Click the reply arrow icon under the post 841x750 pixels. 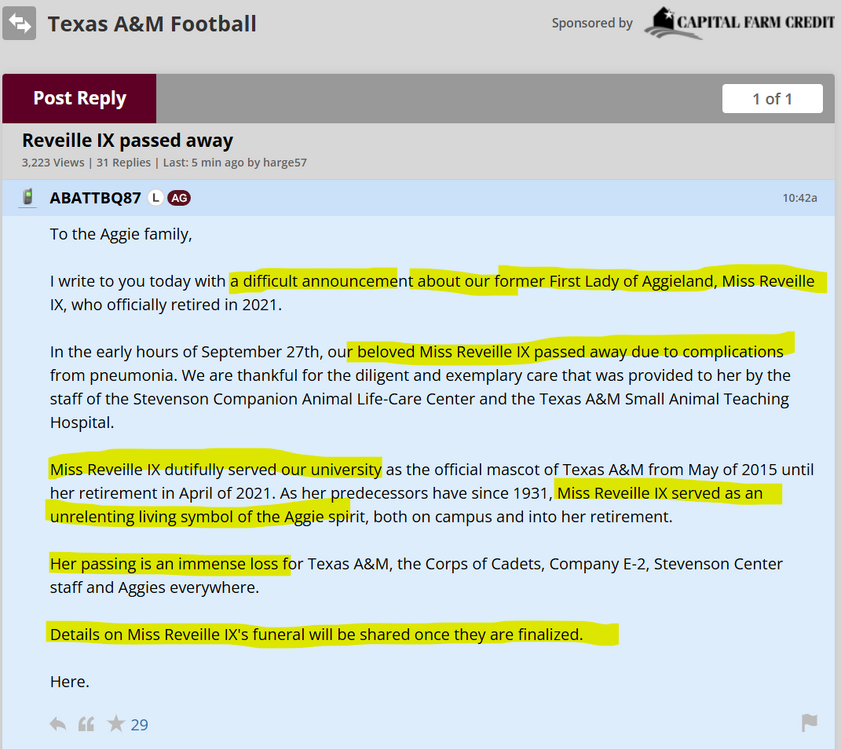tap(58, 723)
